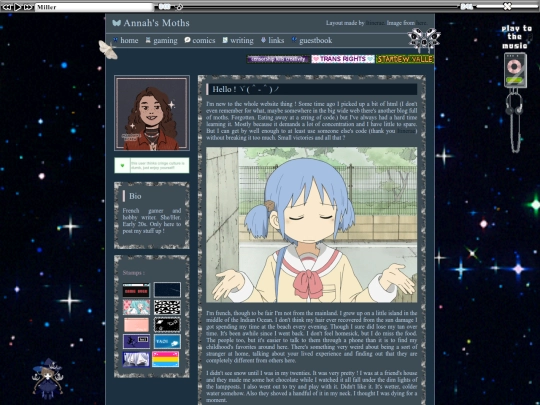
Task: Click the guestbook nav icon
Action: tap(294, 40)
